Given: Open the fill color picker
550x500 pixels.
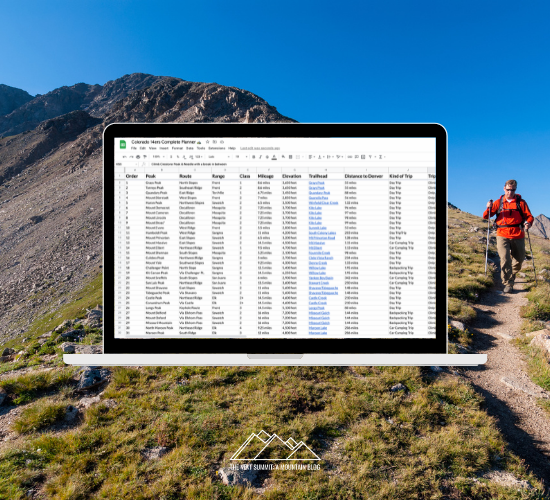Looking at the screenshot, I should 283,156.
